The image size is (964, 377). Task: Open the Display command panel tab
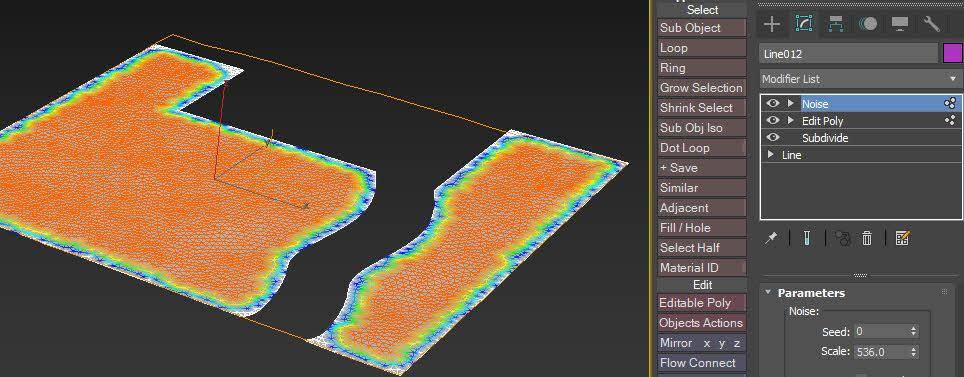pos(899,24)
